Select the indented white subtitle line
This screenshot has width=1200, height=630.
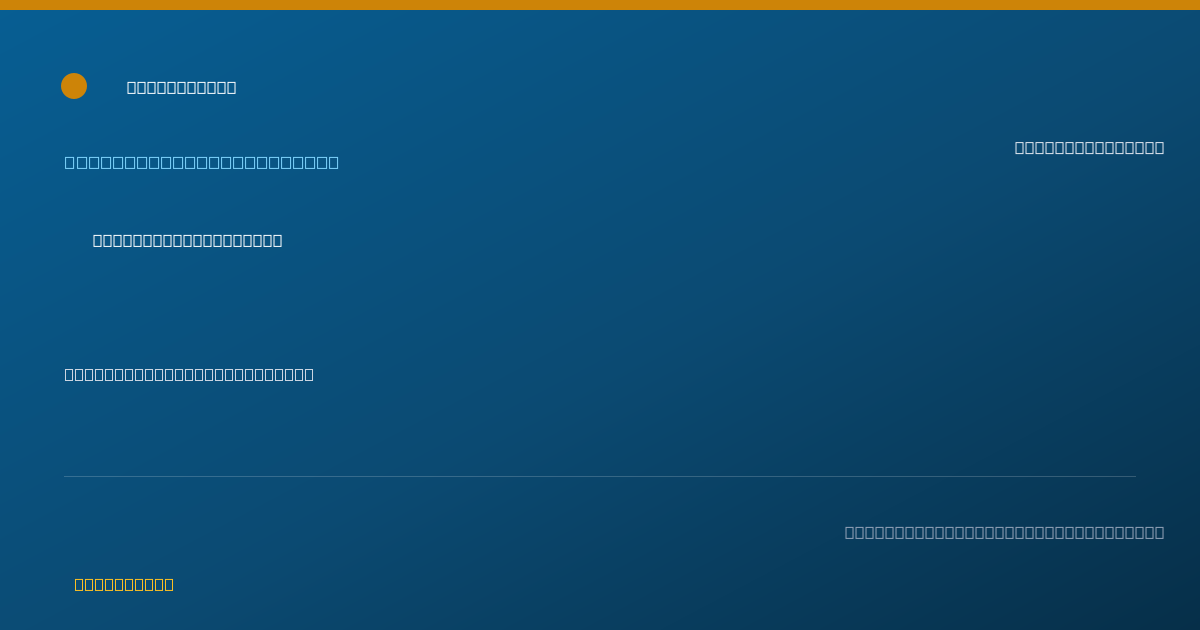pos(187,240)
